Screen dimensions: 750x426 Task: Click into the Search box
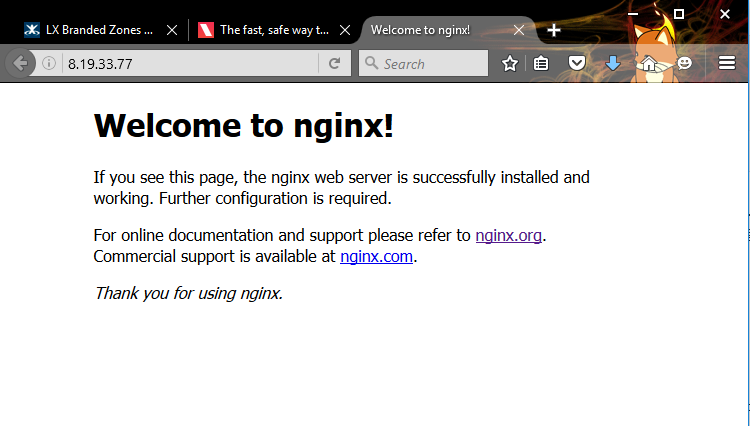(423, 63)
